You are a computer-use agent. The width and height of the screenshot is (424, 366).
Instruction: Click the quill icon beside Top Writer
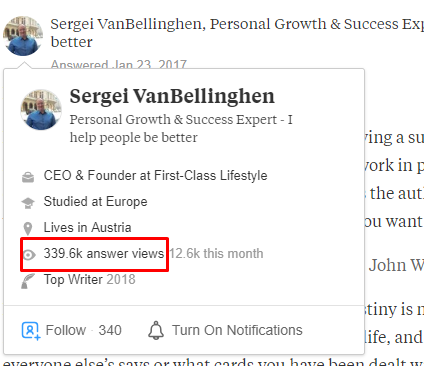(x=28, y=281)
